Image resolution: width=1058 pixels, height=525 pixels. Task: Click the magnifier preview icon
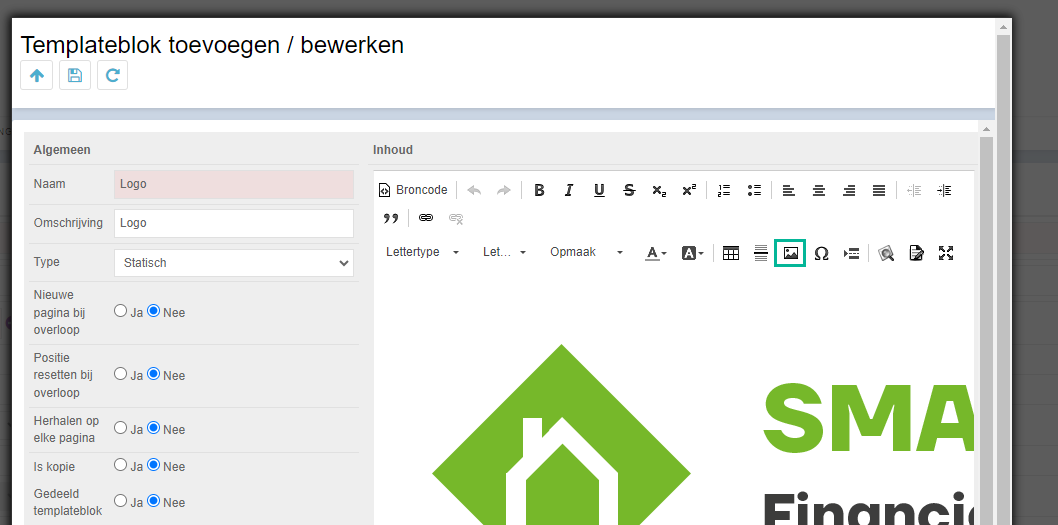pyautogui.click(x=886, y=253)
